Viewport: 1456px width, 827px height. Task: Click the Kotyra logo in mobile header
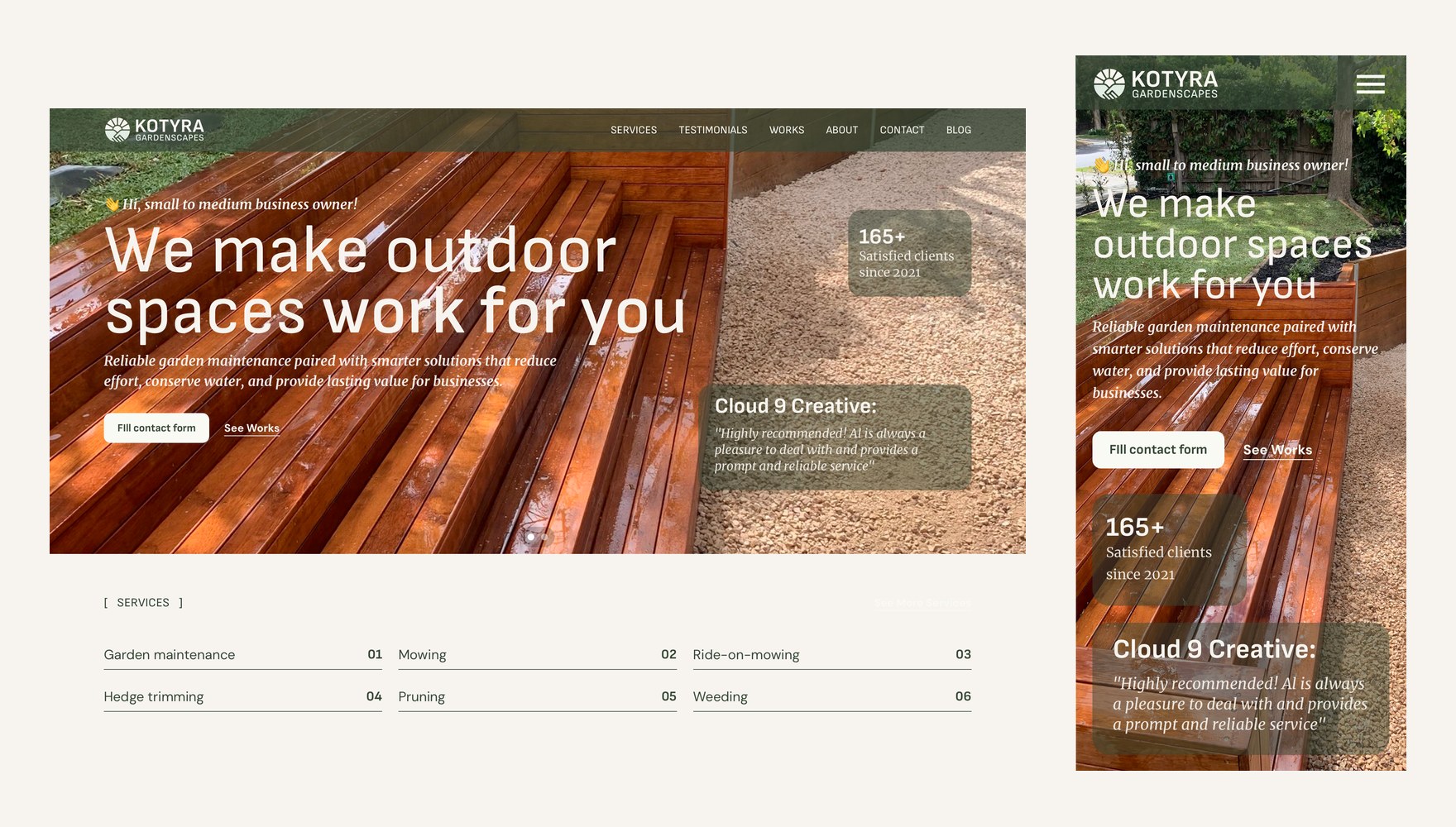pyautogui.click(x=1155, y=84)
